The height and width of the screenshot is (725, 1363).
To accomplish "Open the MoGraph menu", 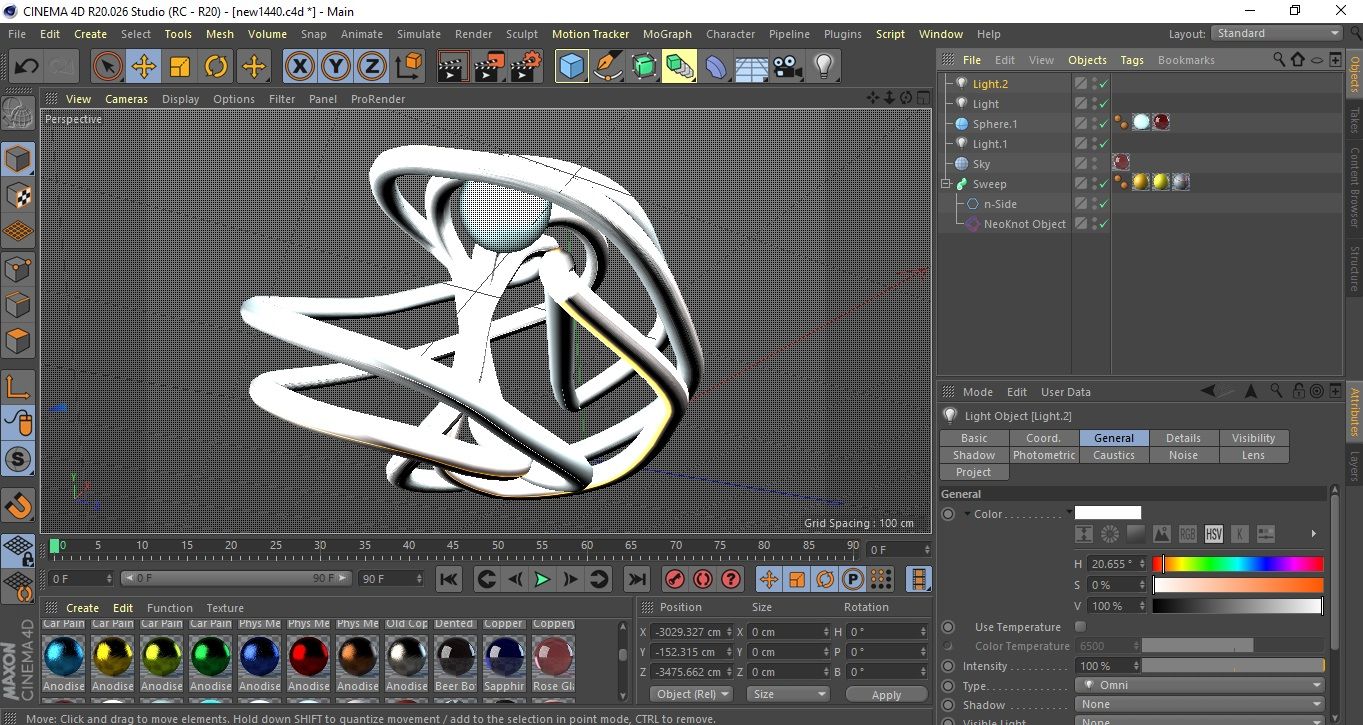I will pos(667,34).
